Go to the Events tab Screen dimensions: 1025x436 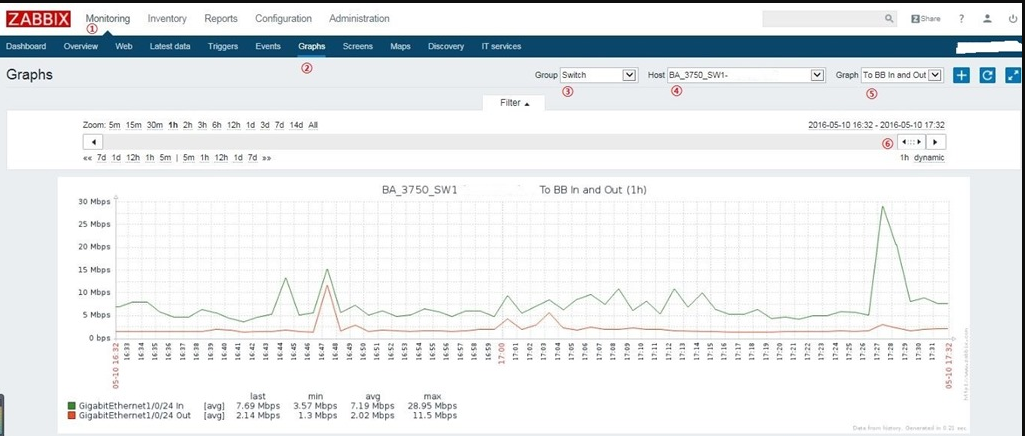[x=268, y=46]
